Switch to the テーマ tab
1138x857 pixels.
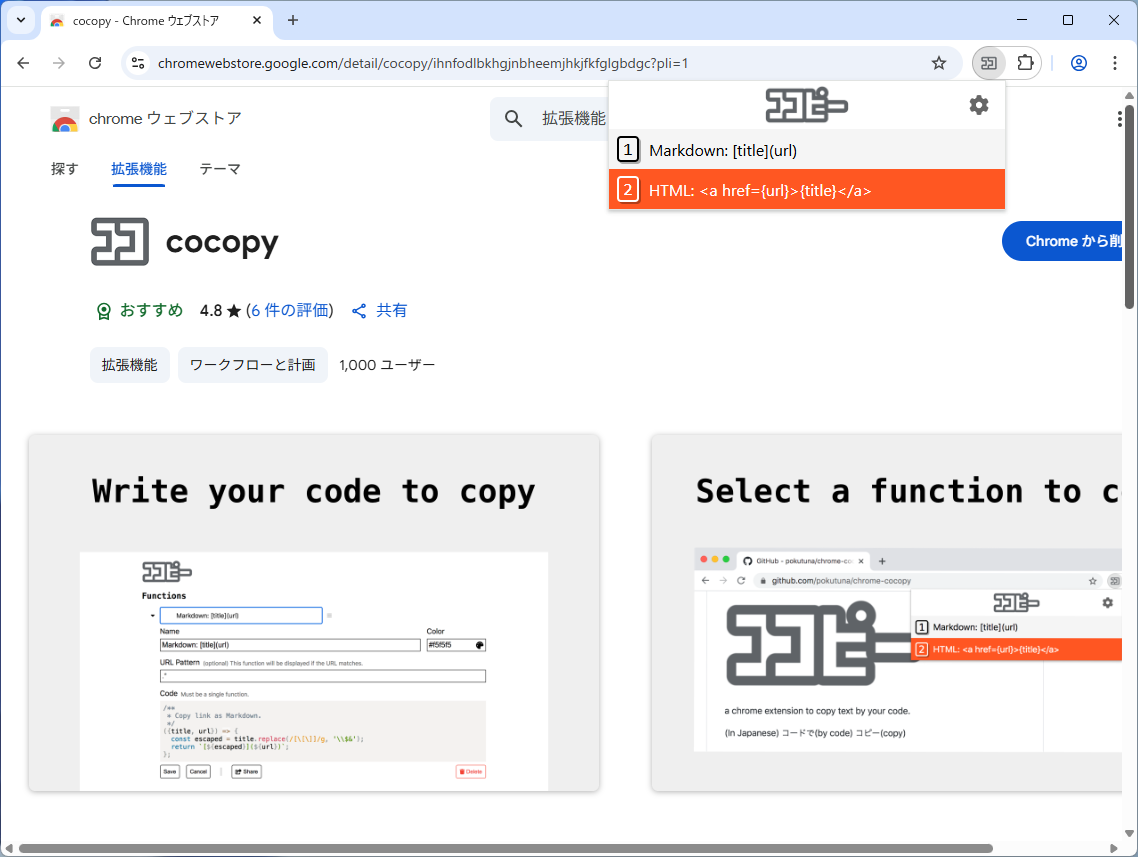219,169
